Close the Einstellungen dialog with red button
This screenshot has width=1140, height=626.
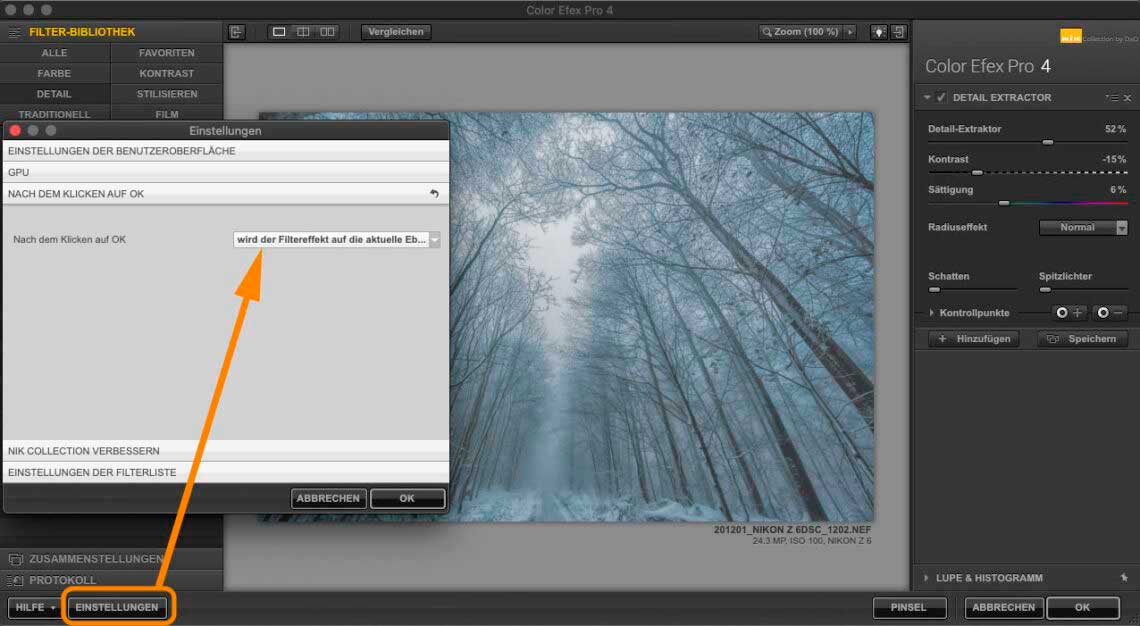[x=15, y=131]
